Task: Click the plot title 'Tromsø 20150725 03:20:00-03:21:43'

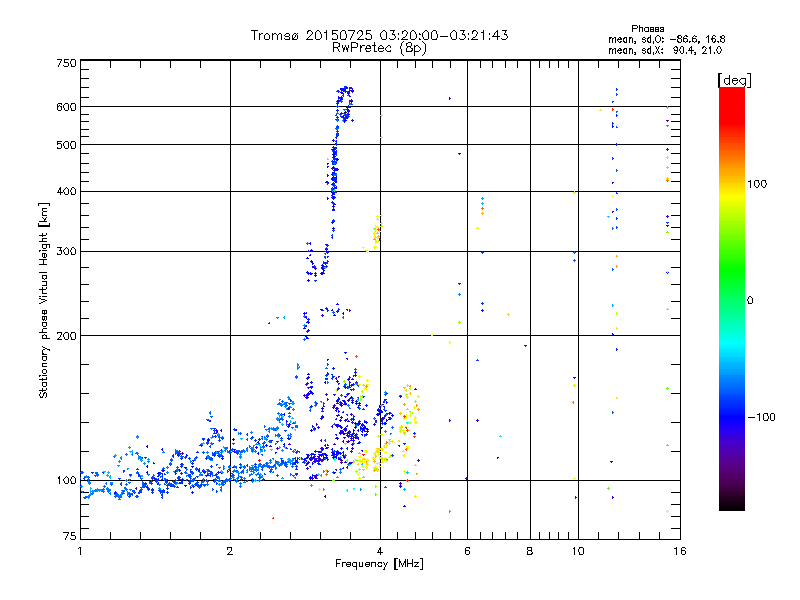Action: tap(379, 35)
